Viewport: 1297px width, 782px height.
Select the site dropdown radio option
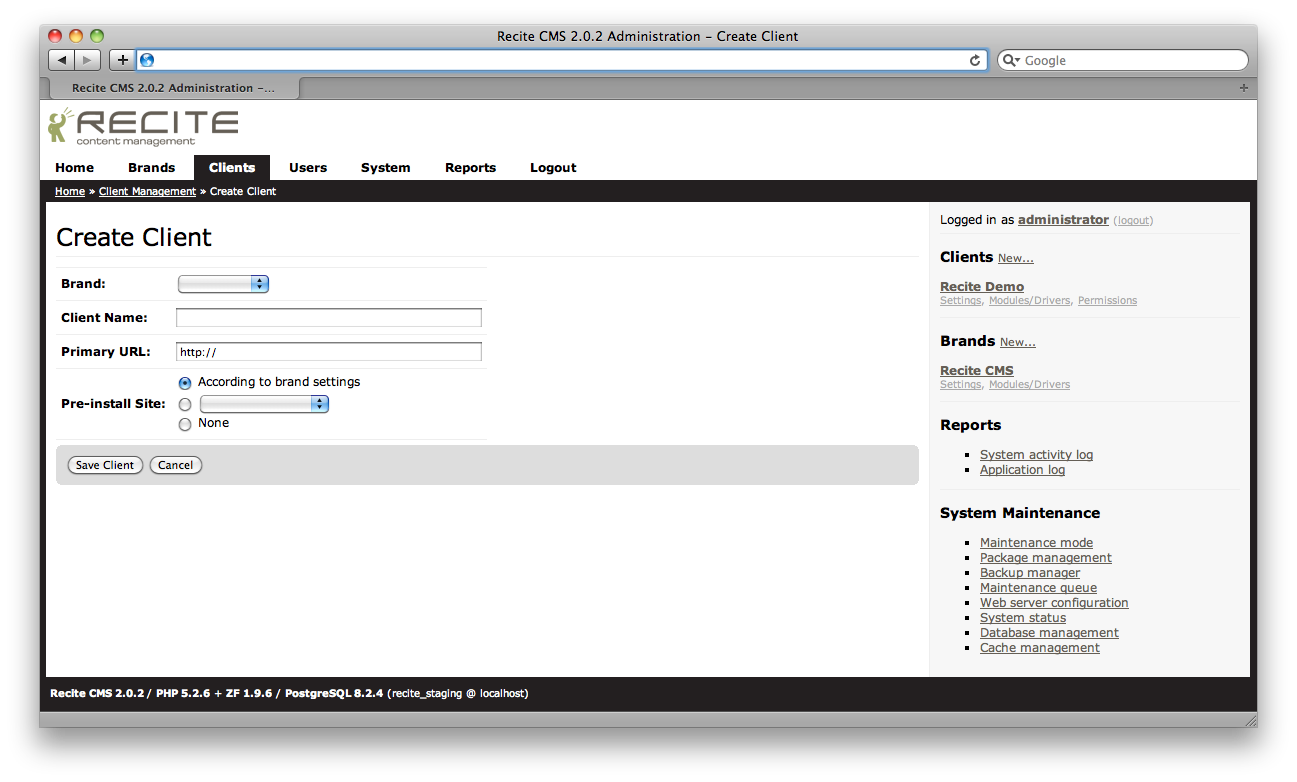pos(185,405)
